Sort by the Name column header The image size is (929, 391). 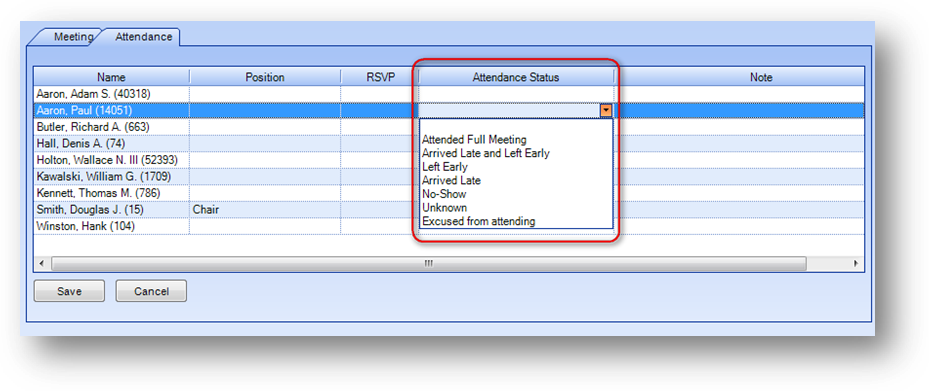(111, 77)
